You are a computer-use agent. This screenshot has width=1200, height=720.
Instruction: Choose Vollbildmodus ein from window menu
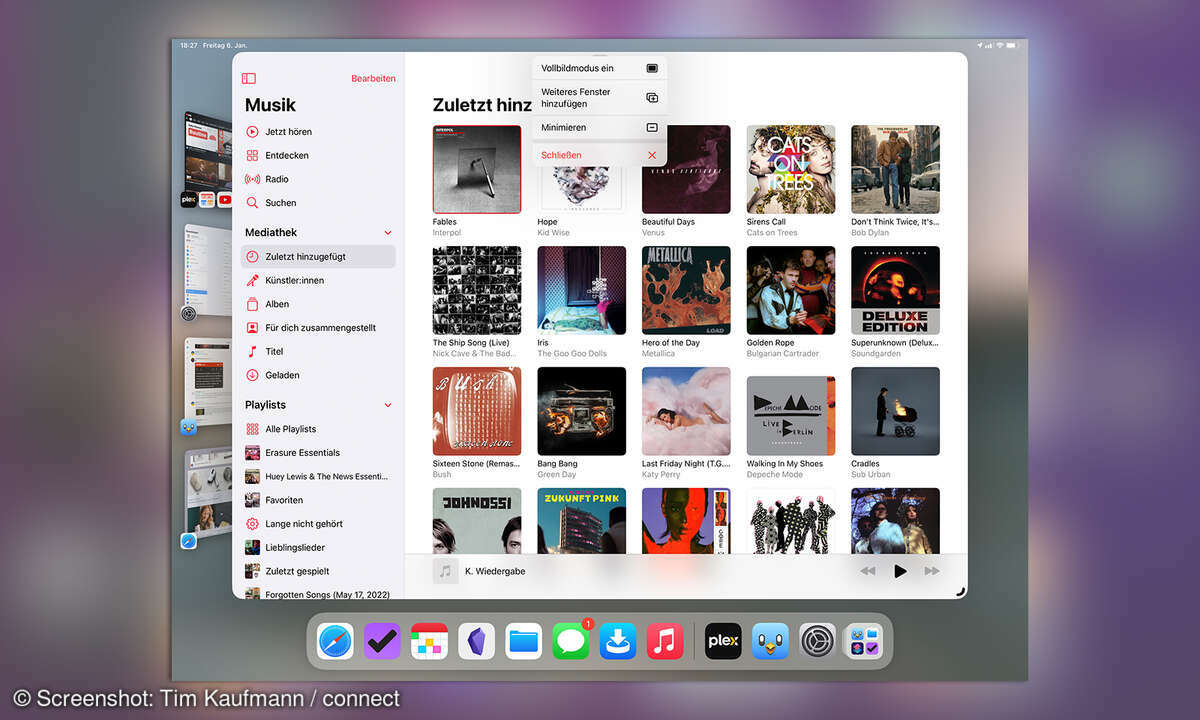click(599, 68)
